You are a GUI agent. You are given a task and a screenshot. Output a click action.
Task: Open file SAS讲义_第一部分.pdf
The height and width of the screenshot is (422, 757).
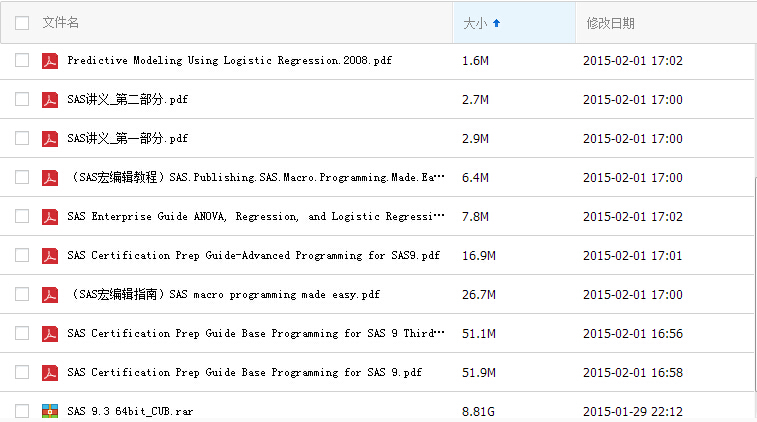[127, 139]
